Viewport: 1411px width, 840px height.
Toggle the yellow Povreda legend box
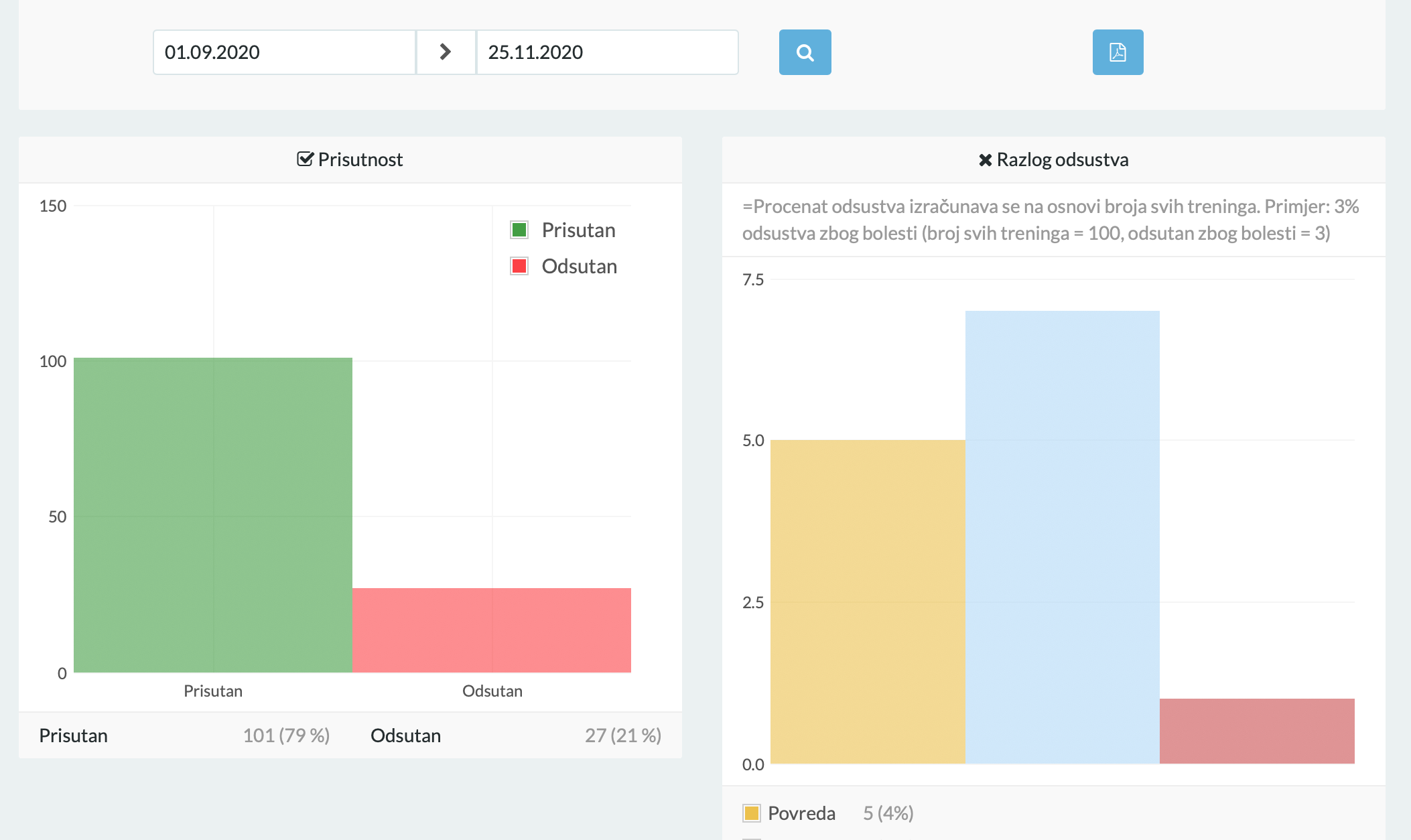point(752,813)
